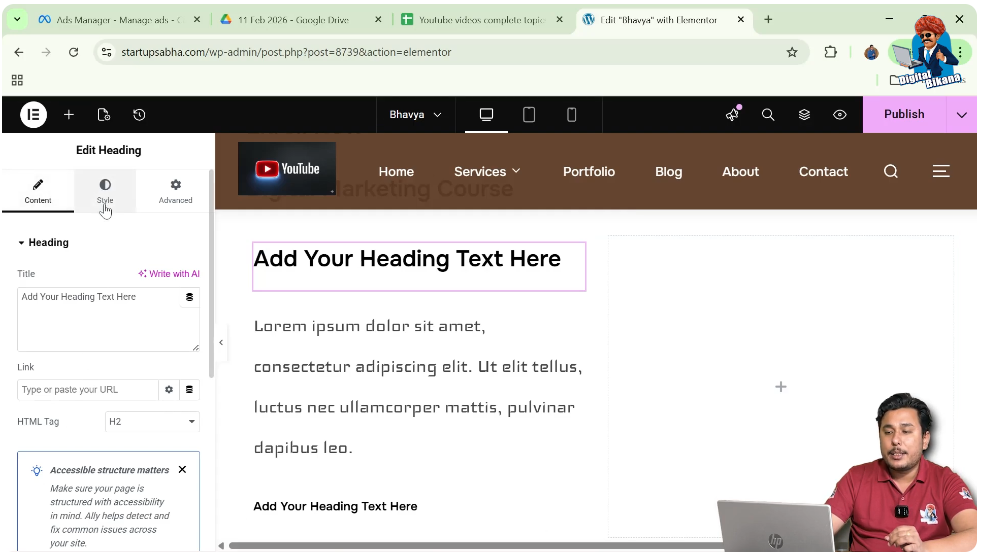
Task: Open the Services menu item
Action: pos(487,171)
